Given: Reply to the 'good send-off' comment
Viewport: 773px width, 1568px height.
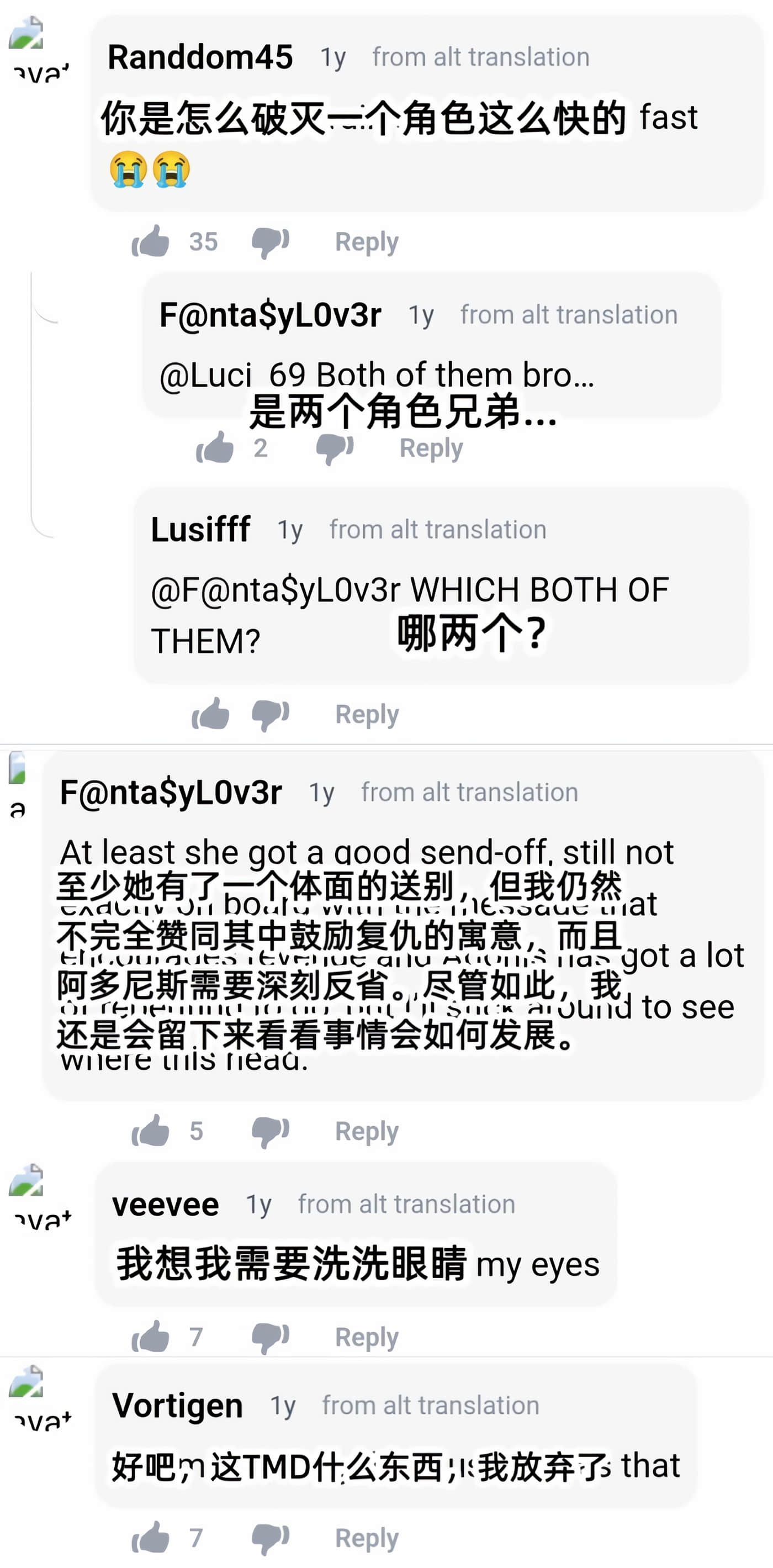Looking at the screenshot, I should coord(367,1131).
